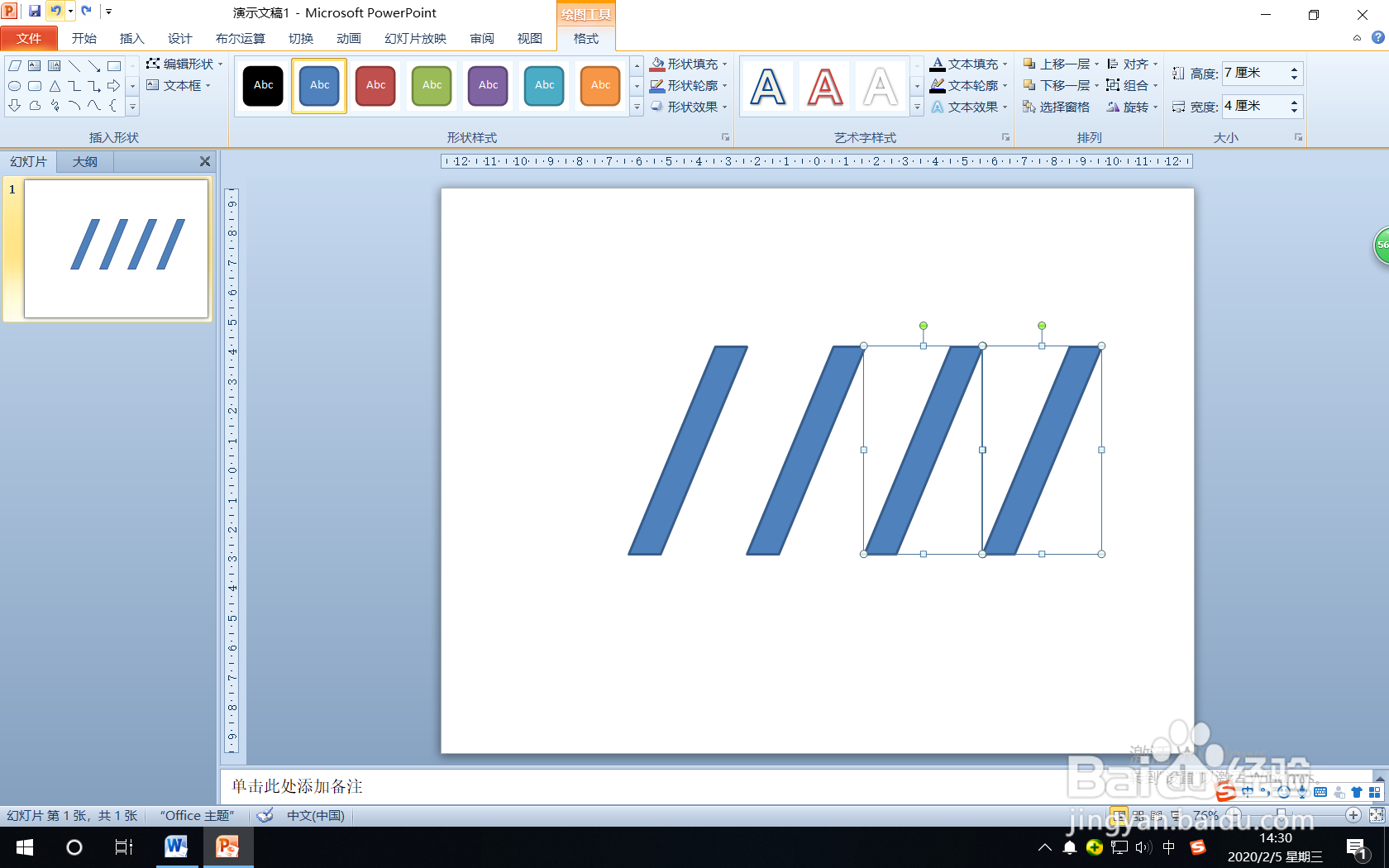Select the isosceles triangle shape tool
Image resolution: width=1389 pixels, height=868 pixels.
[x=55, y=86]
